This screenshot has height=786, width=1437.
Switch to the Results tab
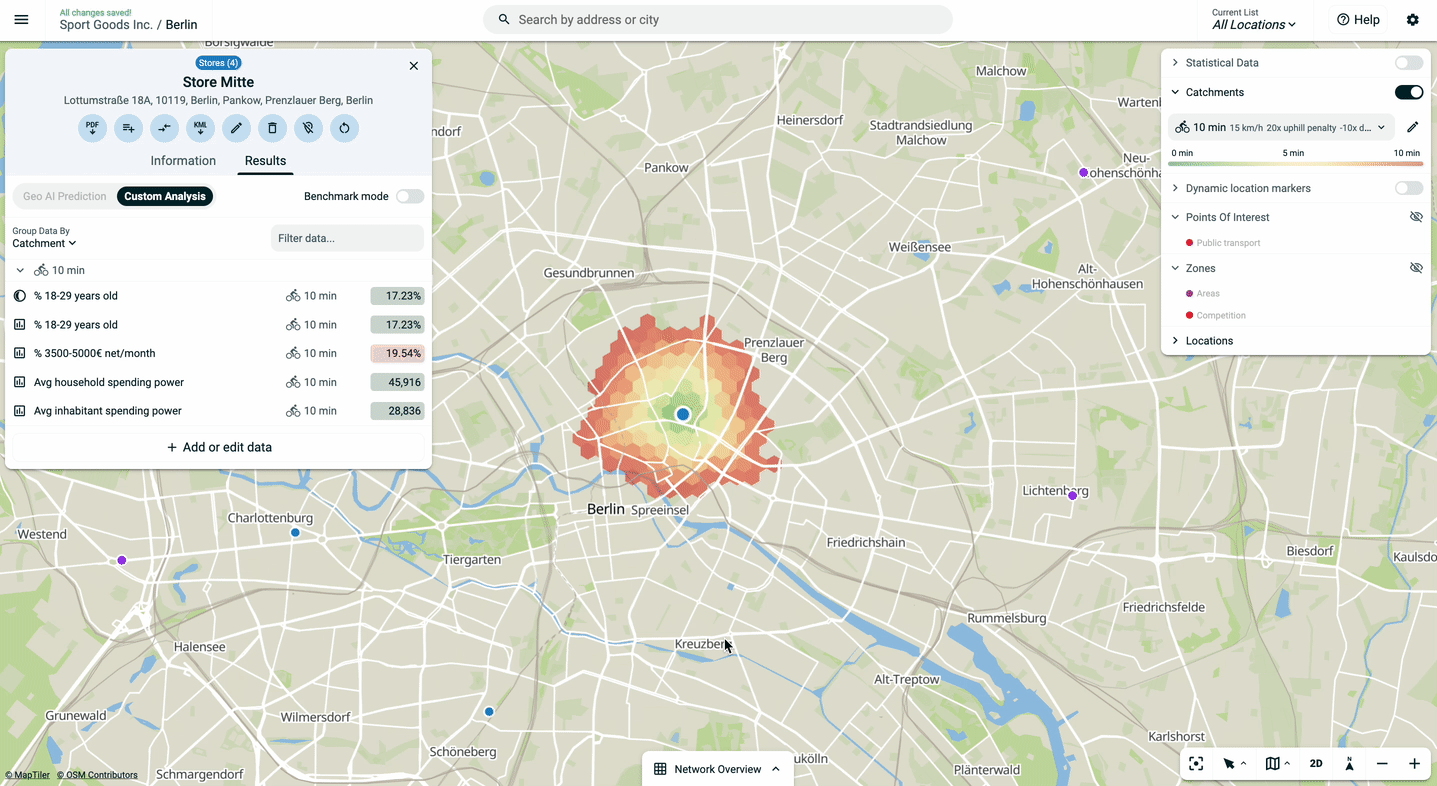tap(265, 161)
